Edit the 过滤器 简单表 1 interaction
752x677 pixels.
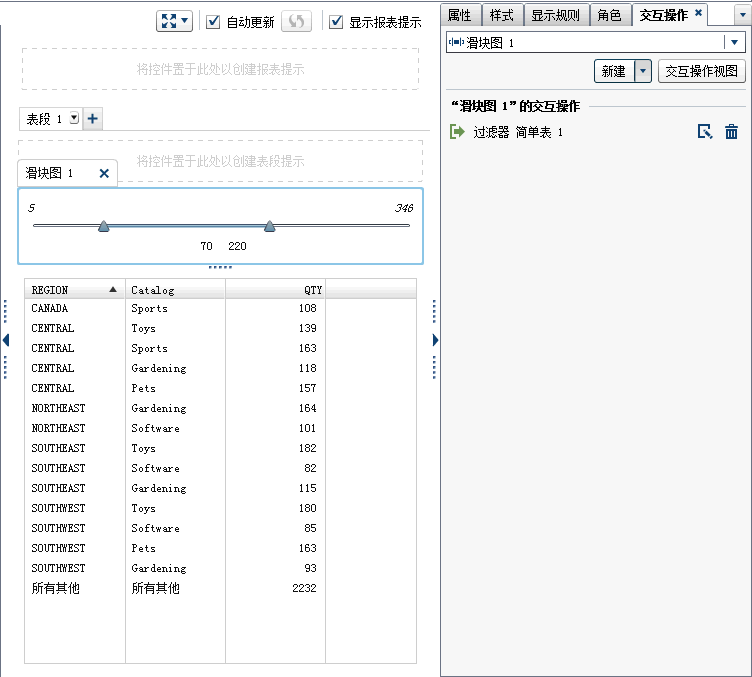(x=705, y=131)
